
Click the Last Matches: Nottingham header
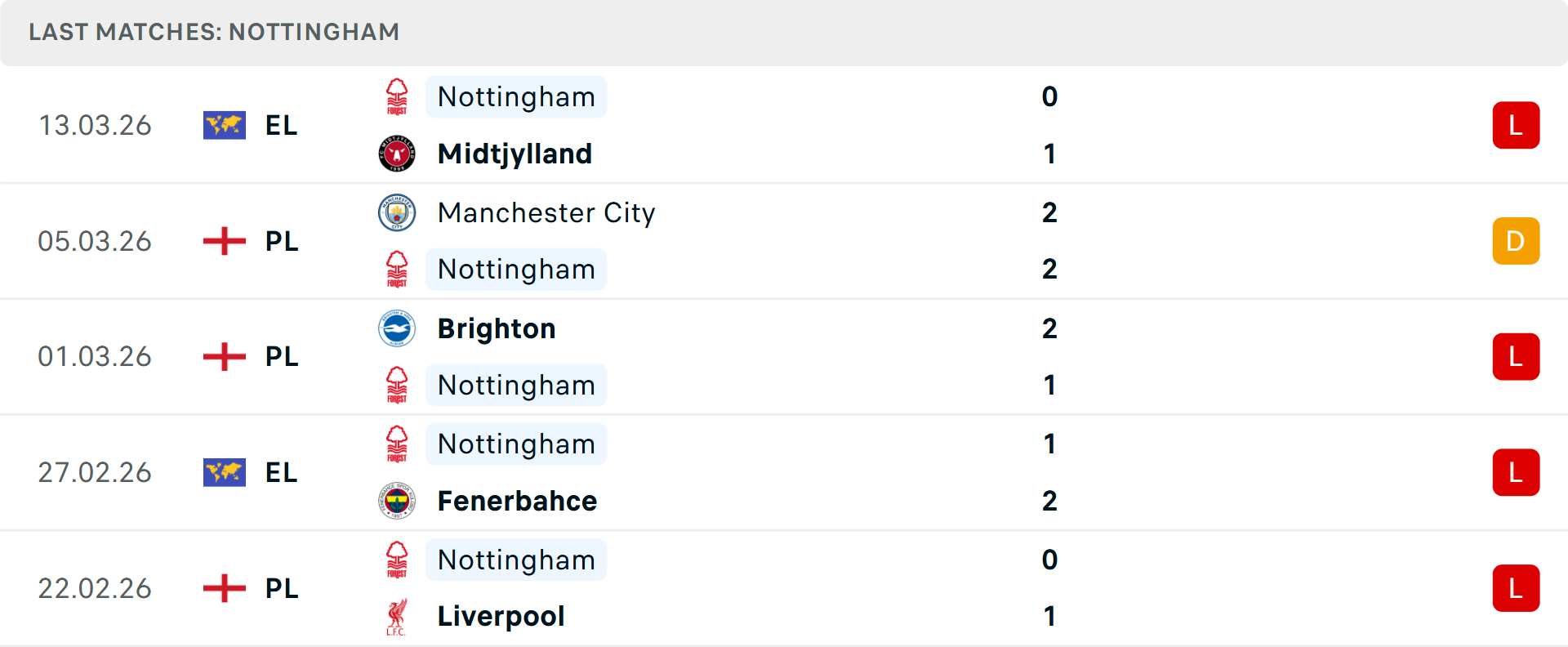pos(214,32)
